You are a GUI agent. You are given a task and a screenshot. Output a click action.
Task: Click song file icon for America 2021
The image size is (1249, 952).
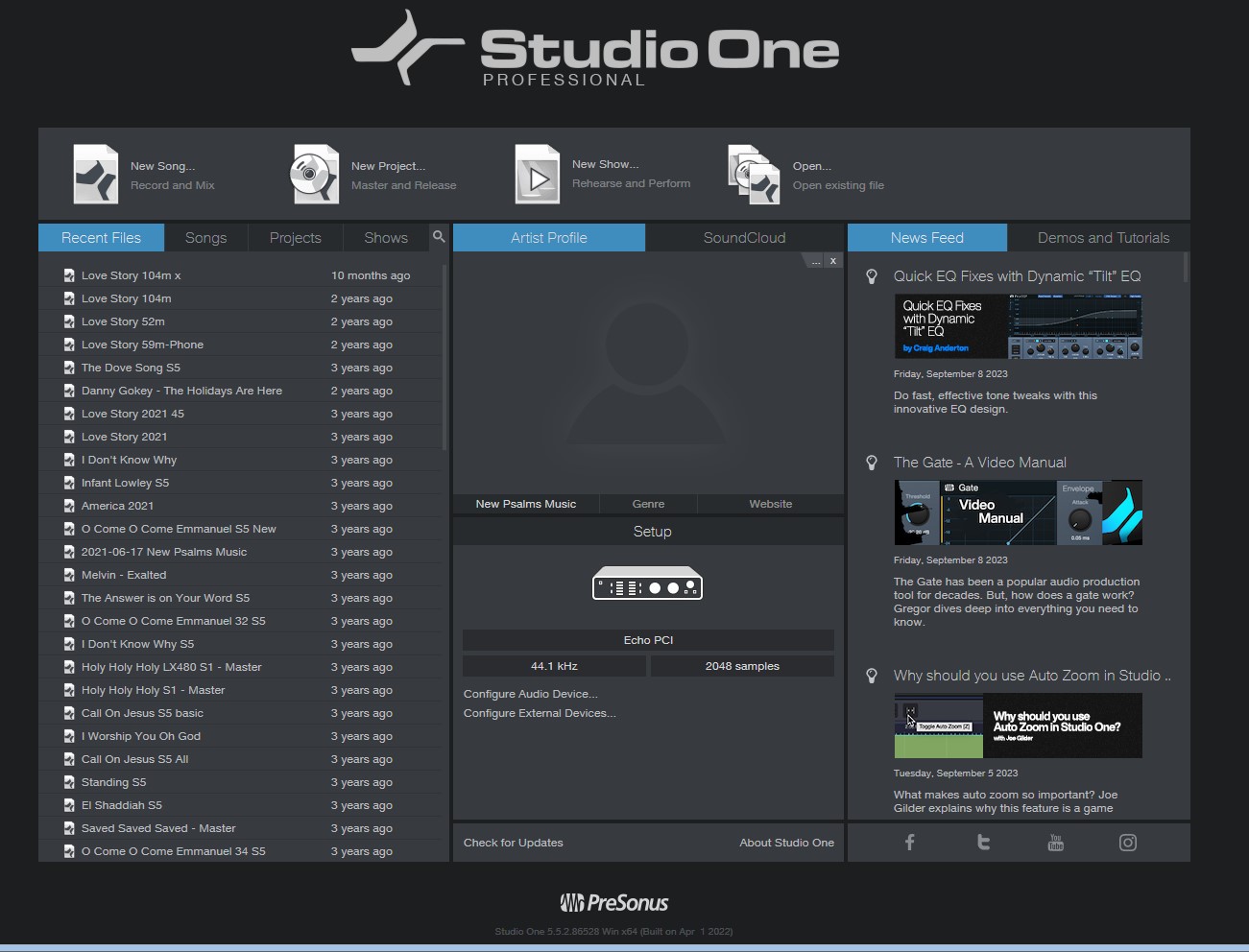[x=69, y=506]
